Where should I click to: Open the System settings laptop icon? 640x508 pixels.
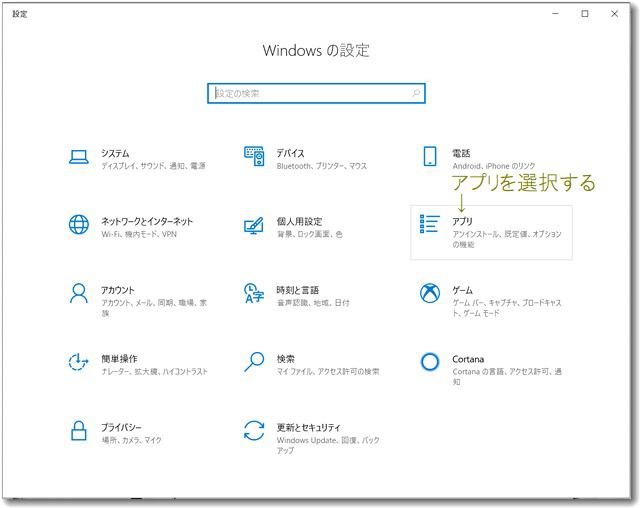click(x=79, y=157)
